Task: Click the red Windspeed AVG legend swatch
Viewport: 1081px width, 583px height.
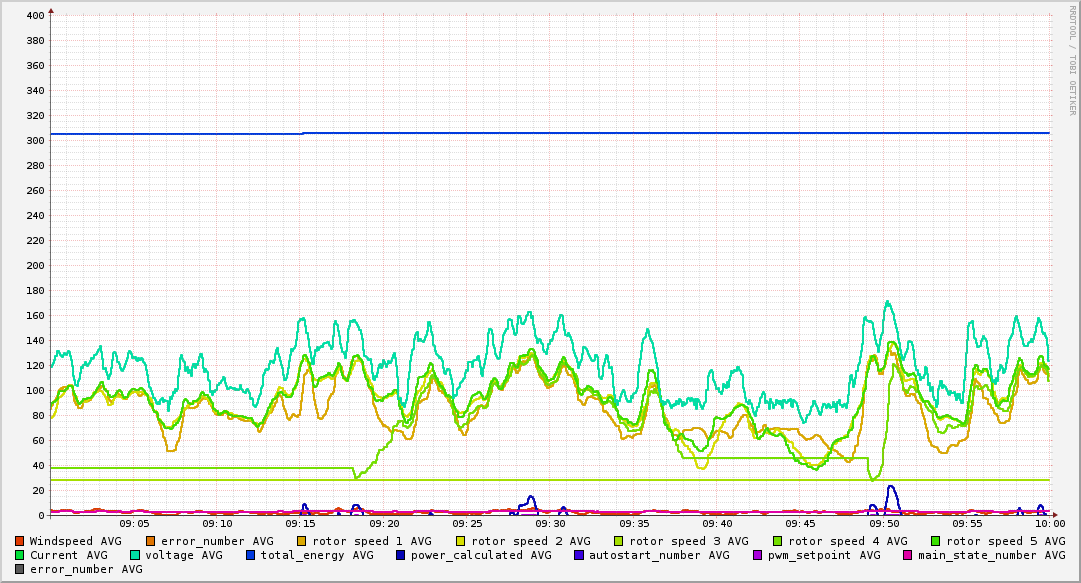Action: [20, 541]
